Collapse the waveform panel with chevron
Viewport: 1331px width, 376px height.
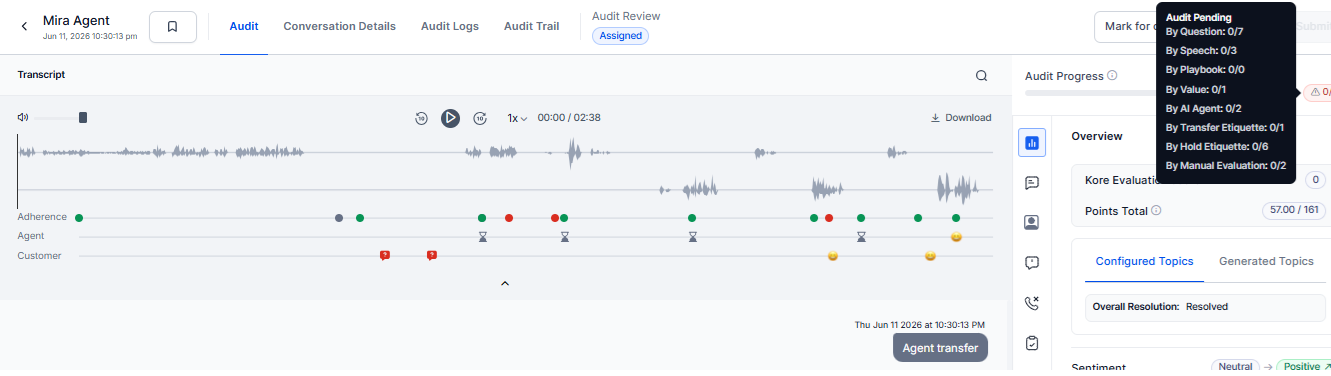click(505, 284)
